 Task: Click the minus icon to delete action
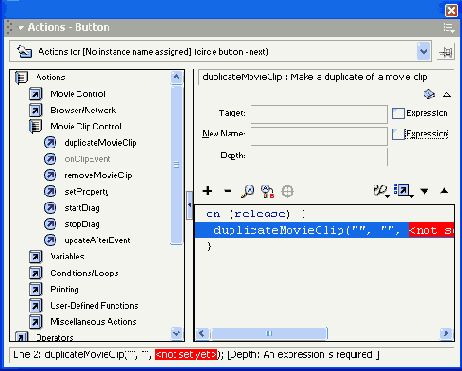point(228,191)
